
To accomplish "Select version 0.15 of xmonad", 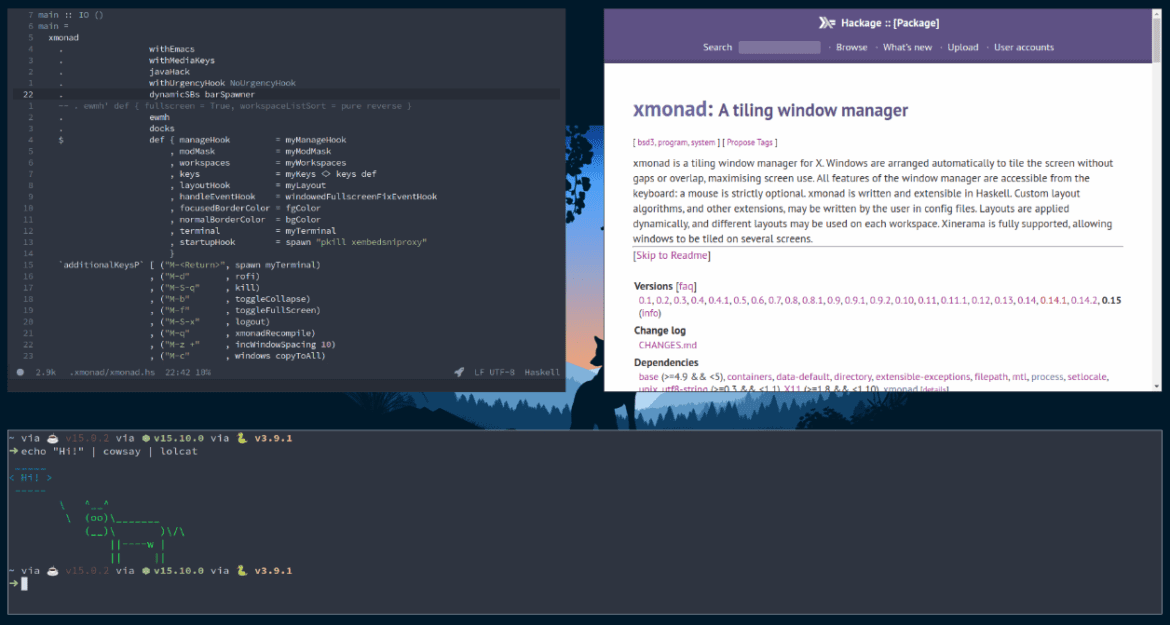I will pos(1112,300).
